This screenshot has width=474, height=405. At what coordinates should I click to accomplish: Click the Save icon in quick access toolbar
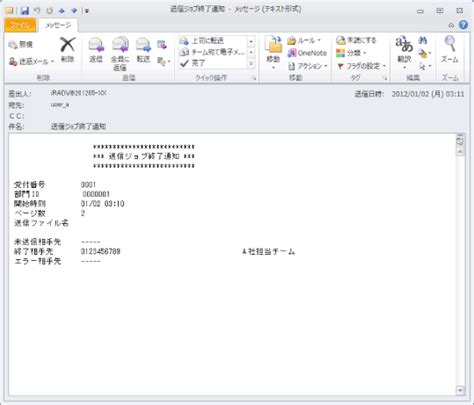click(25, 11)
